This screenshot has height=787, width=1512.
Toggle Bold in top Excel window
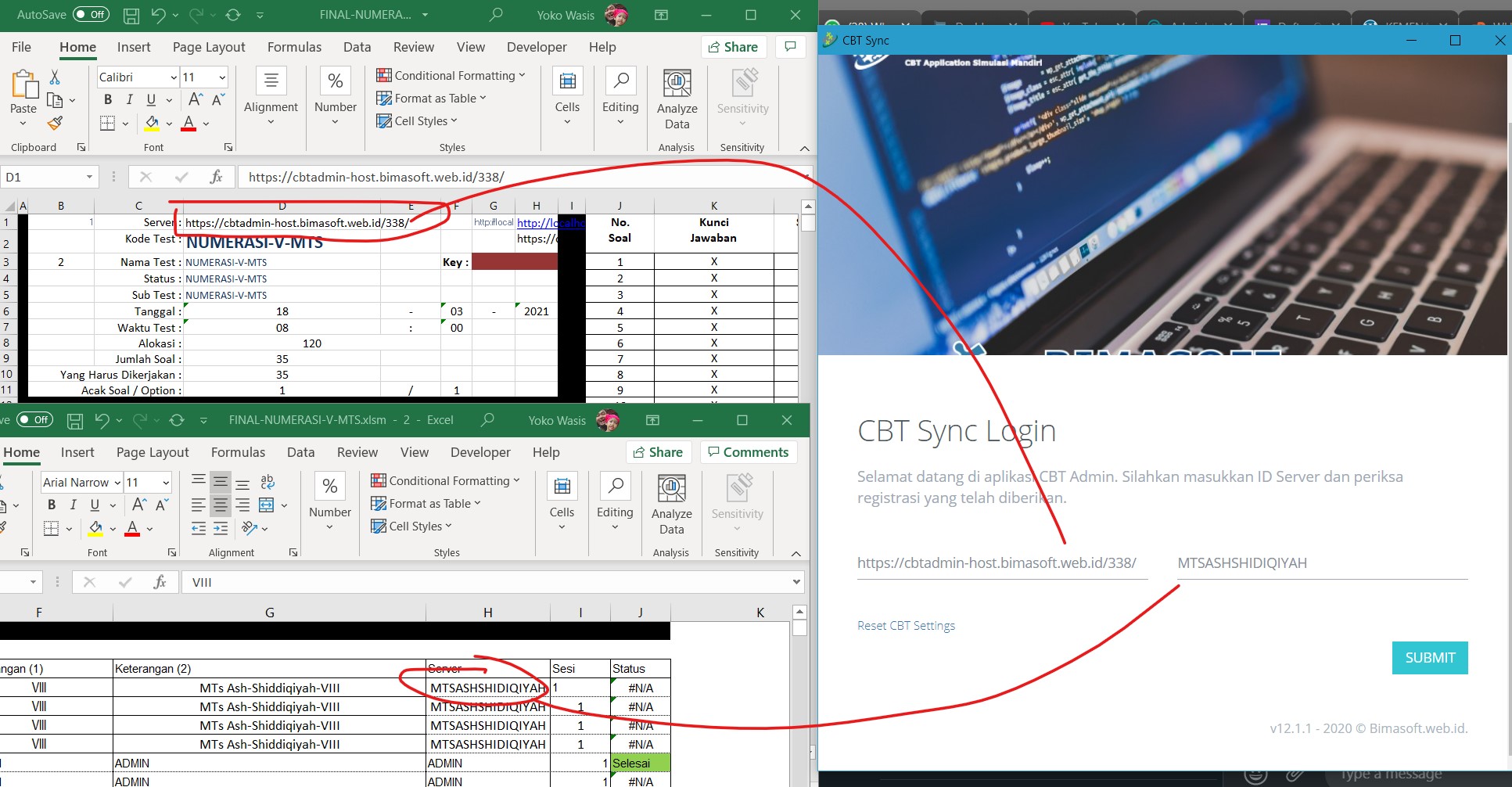[x=108, y=99]
